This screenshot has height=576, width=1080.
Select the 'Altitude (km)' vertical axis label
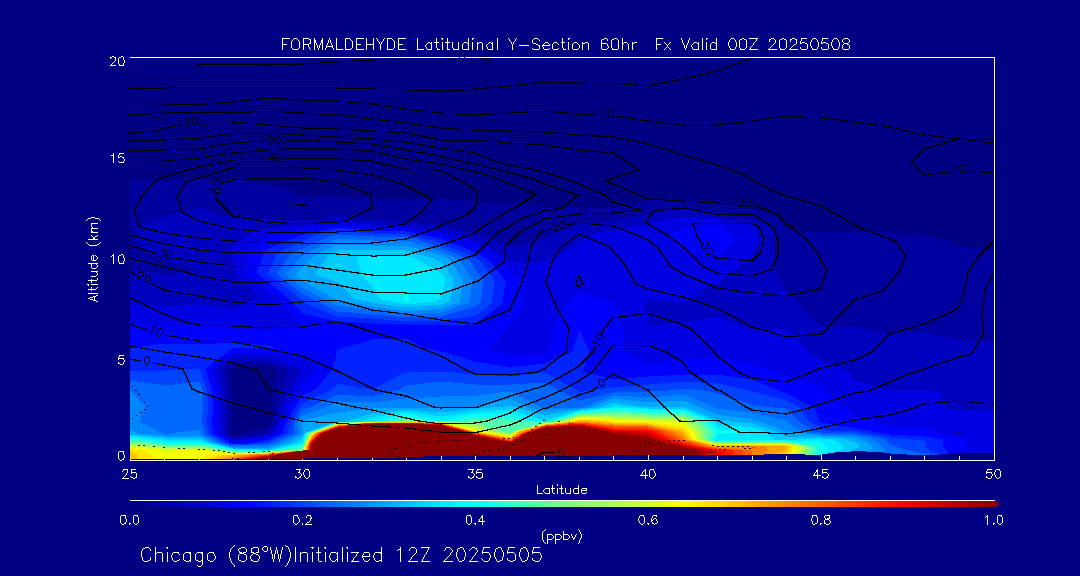(92, 259)
